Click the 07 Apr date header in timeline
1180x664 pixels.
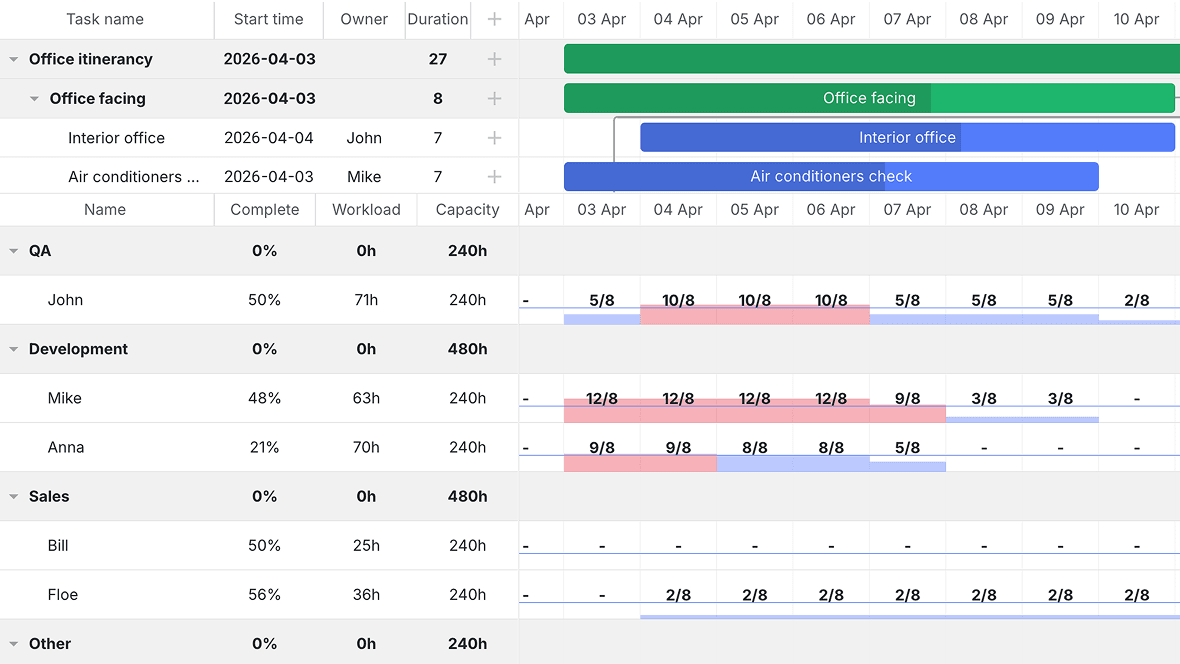click(907, 20)
